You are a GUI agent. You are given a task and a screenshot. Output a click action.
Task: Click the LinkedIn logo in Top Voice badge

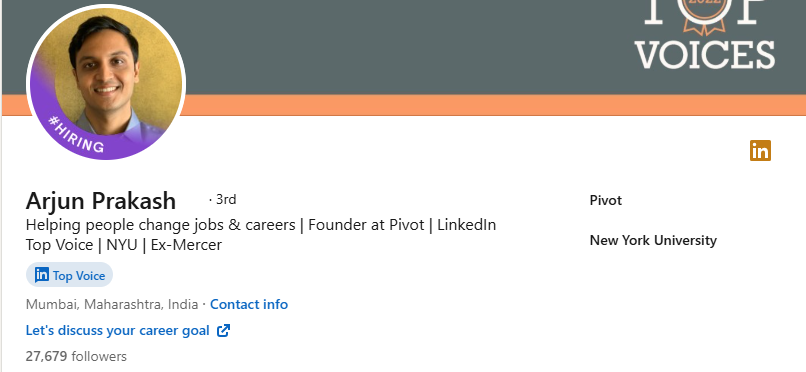pyautogui.click(x=42, y=275)
